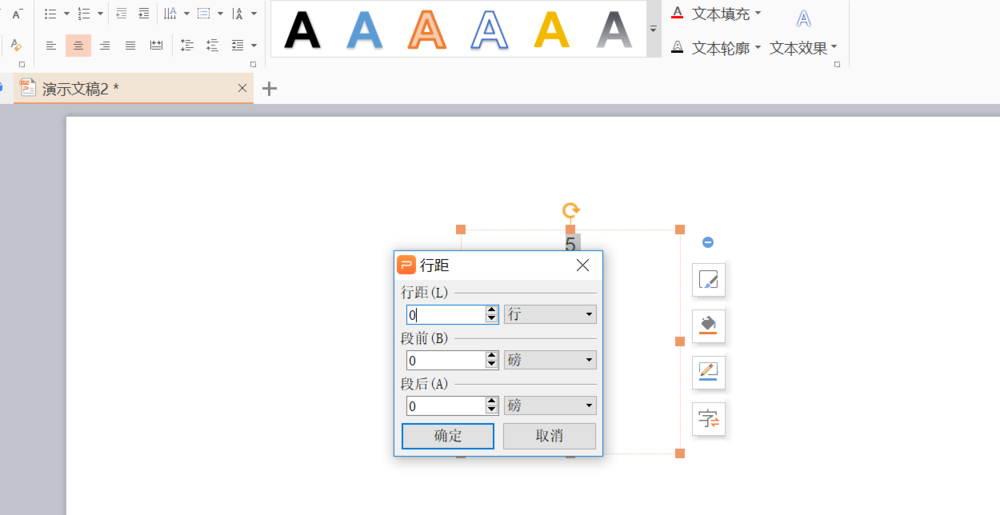Open the WordArt styles dialog launcher
This screenshot has width=1000, height=515.
coord(837,64)
